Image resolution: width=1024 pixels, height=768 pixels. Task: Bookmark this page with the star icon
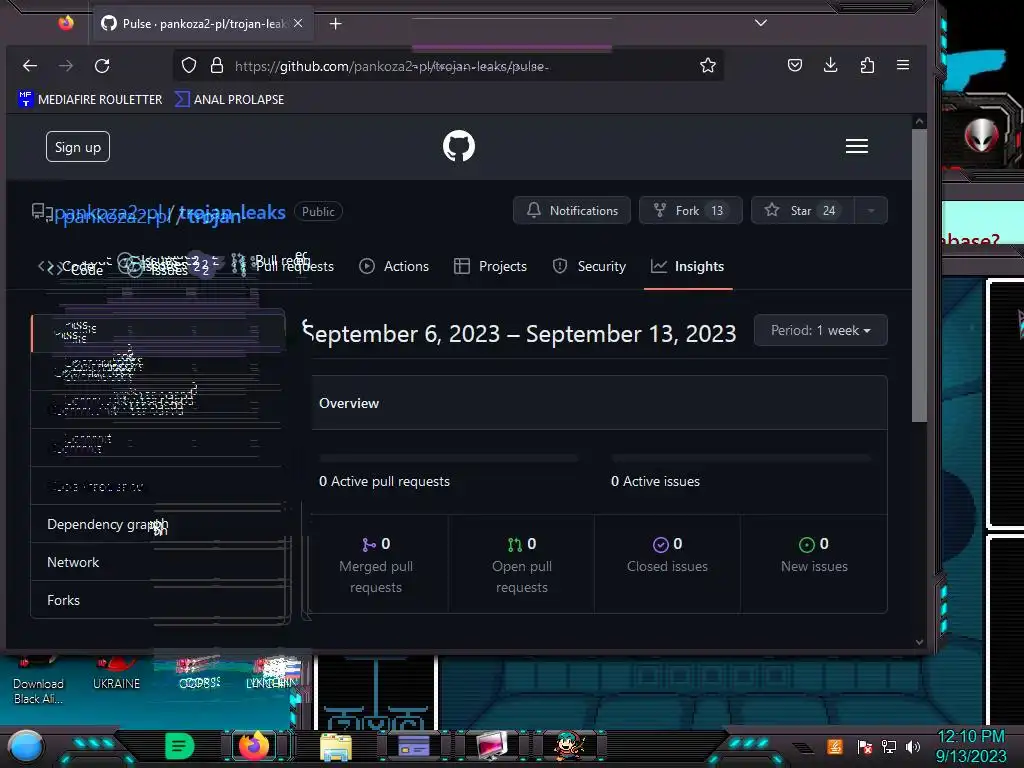pos(708,65)
